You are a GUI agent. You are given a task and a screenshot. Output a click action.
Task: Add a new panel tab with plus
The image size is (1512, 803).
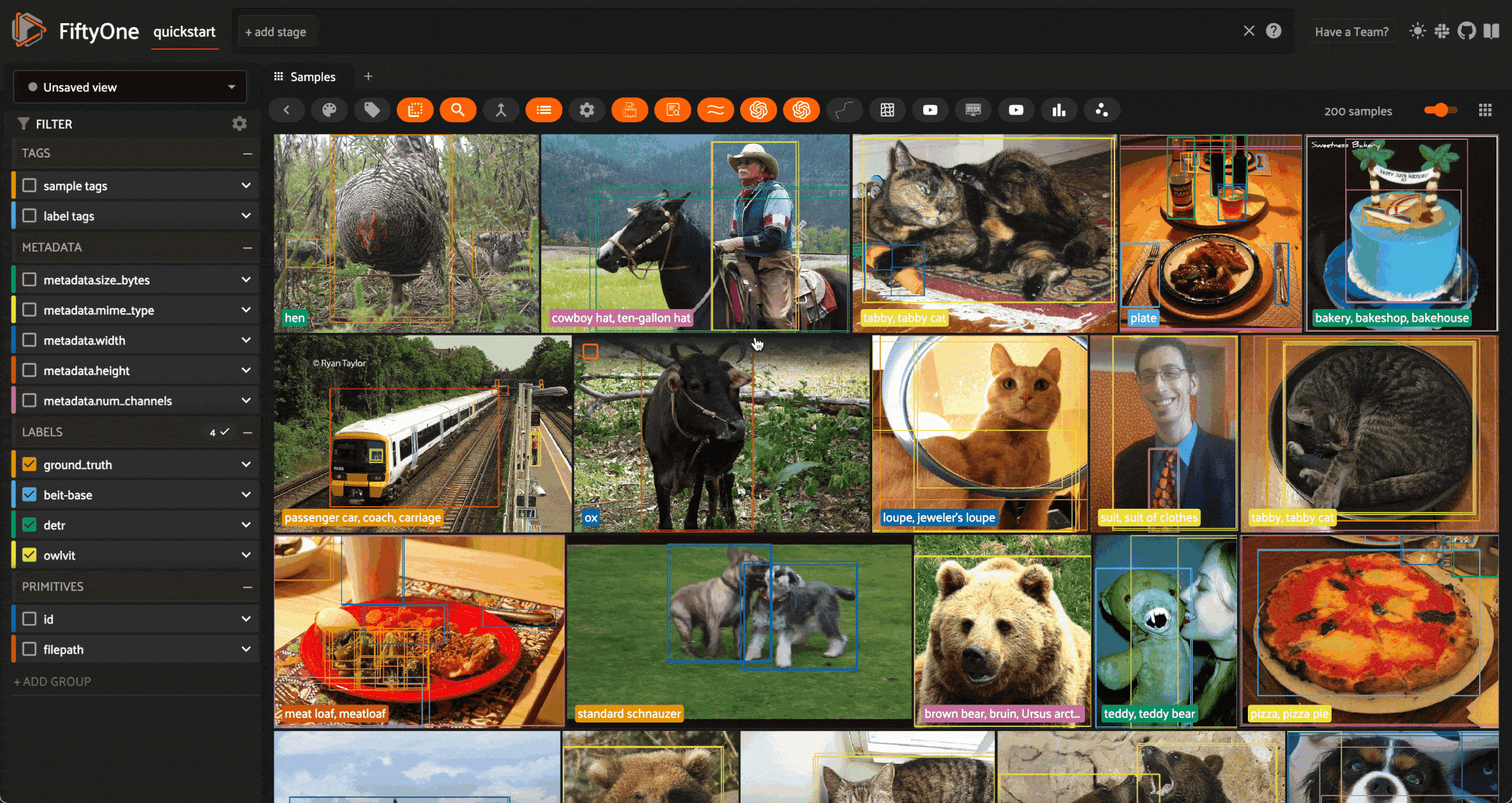[368, 77]
